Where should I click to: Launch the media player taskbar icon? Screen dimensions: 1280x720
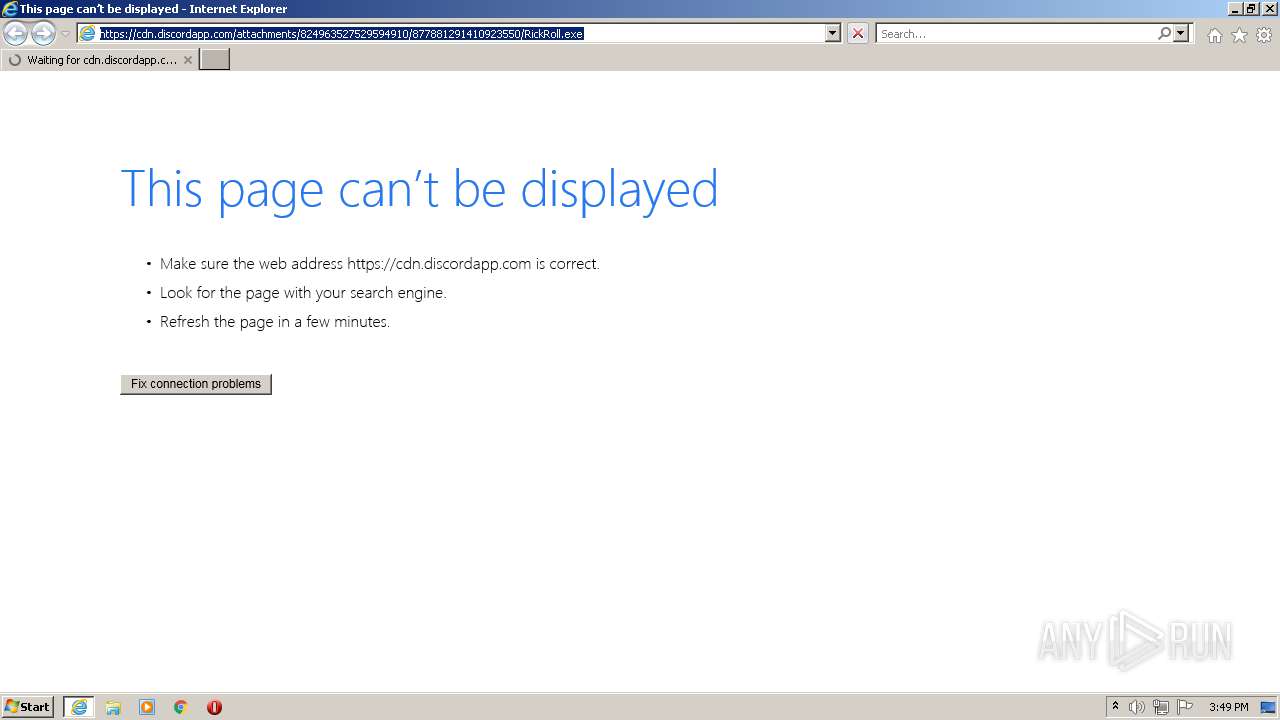click(x=147, y=707)
